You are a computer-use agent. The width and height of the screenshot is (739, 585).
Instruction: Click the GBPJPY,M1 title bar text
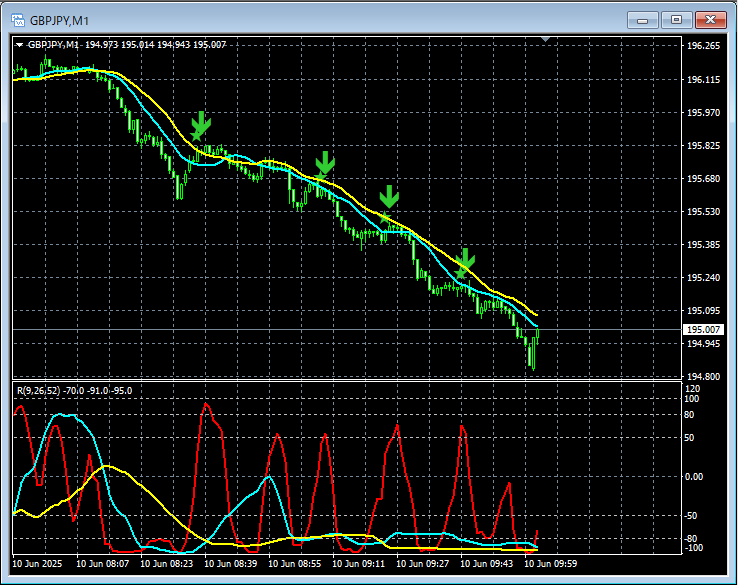coord(57,18)
